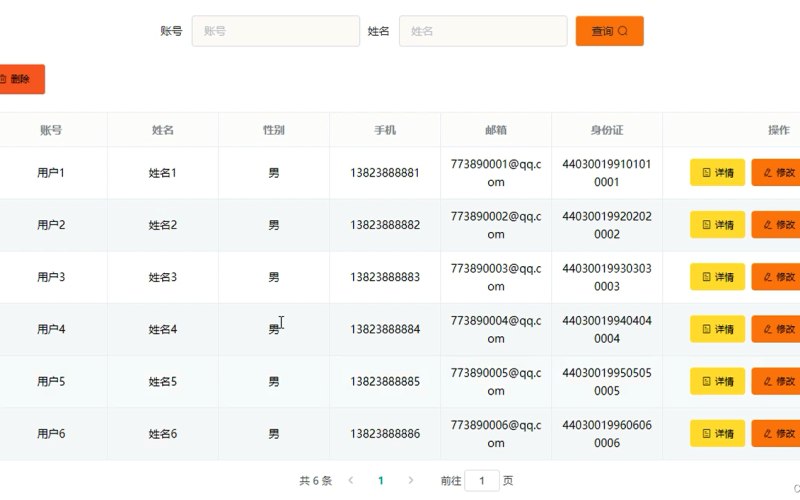This screenshot has height=500, width=800.
Task: Click ID number 440300199404040004 cell
Action: pos(607,329)
